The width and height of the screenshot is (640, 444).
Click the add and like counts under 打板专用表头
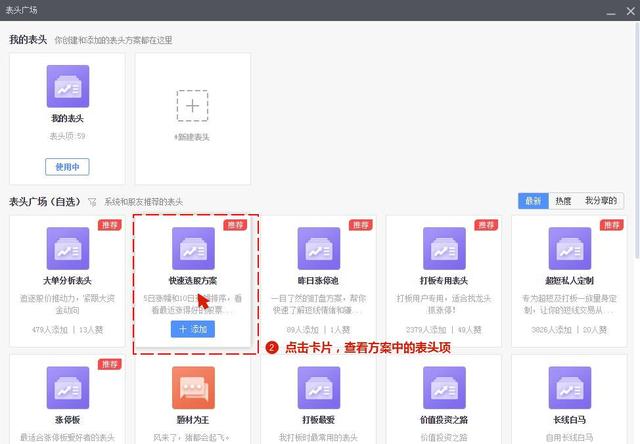[444, 330]
